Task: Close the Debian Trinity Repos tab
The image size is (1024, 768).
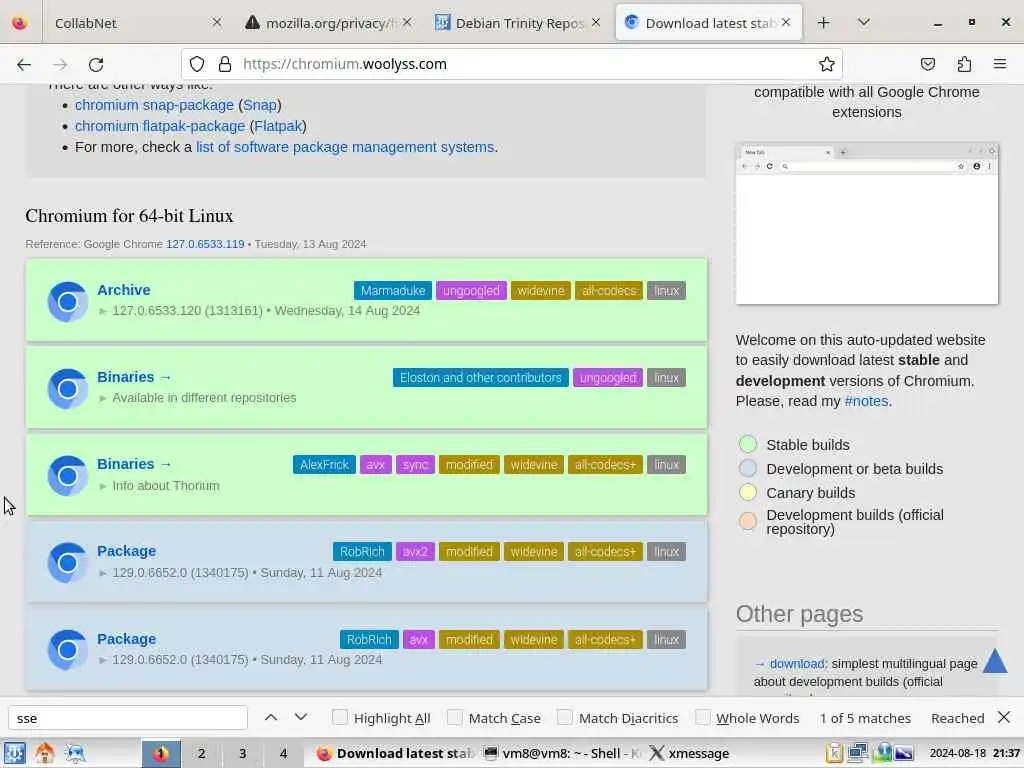Action: (596, 22)
